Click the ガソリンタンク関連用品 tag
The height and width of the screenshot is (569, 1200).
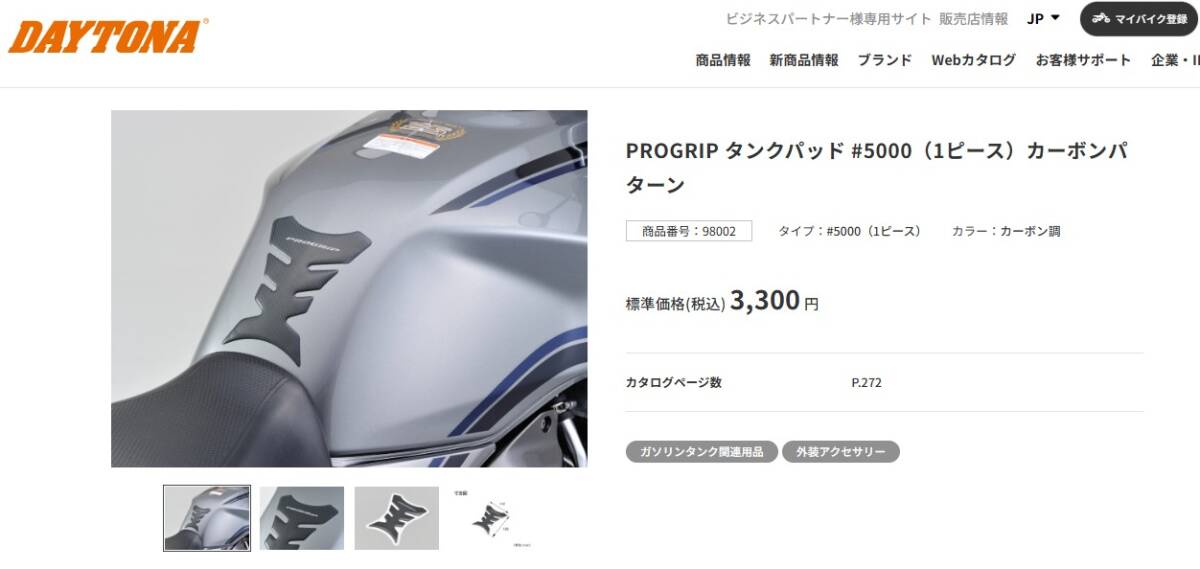pos(702,452)
